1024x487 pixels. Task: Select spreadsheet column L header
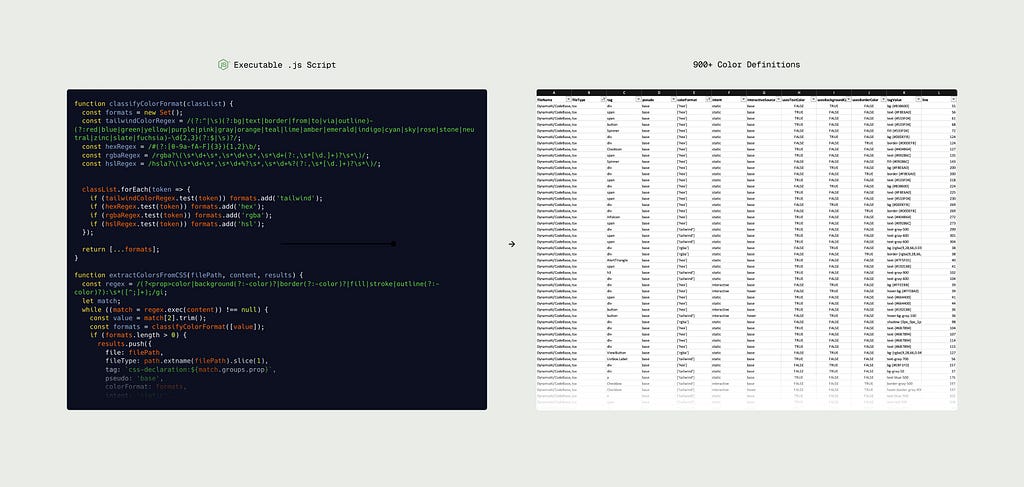click(x=939, y=93)
